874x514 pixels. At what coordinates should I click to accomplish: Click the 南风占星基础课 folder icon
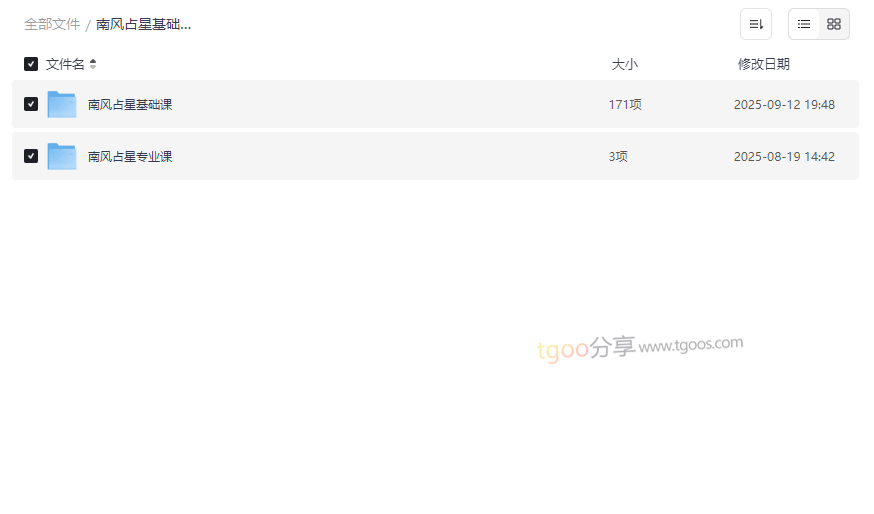tap(62, 104)
